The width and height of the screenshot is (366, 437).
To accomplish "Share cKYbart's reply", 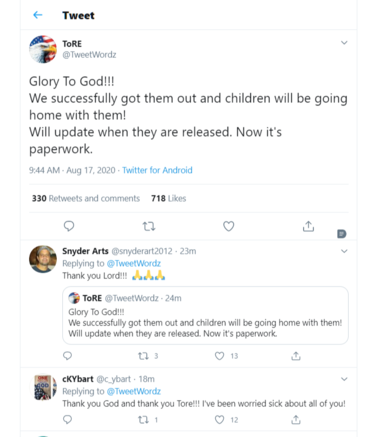I will (x=296, y=419).
